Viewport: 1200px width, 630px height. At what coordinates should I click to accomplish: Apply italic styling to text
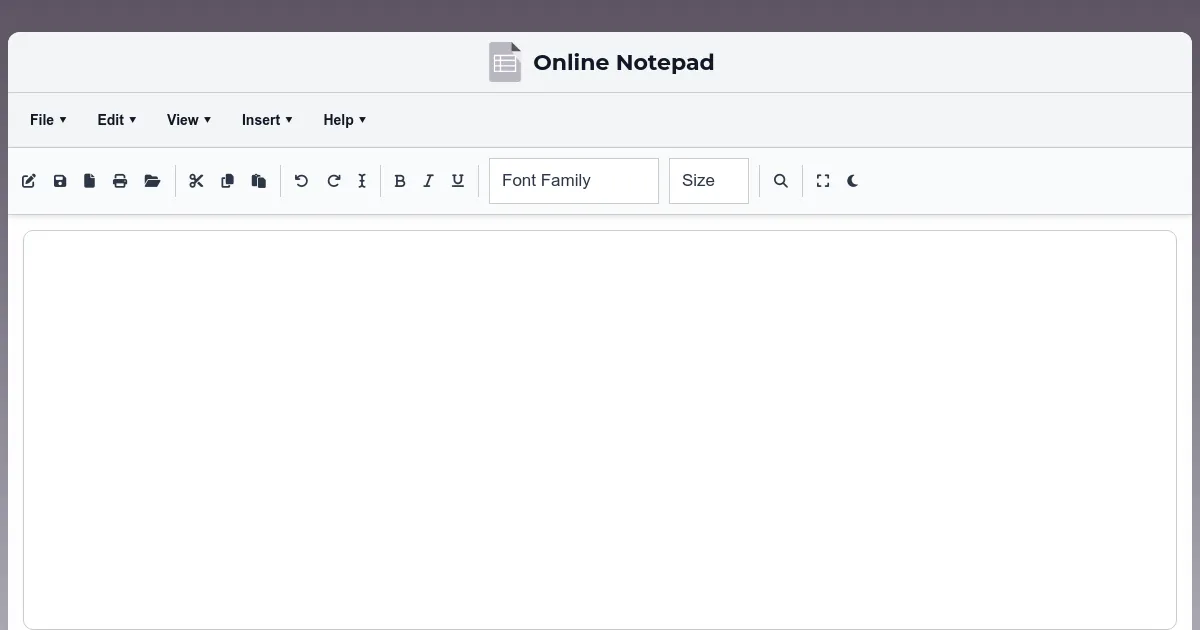pos(428,181)
